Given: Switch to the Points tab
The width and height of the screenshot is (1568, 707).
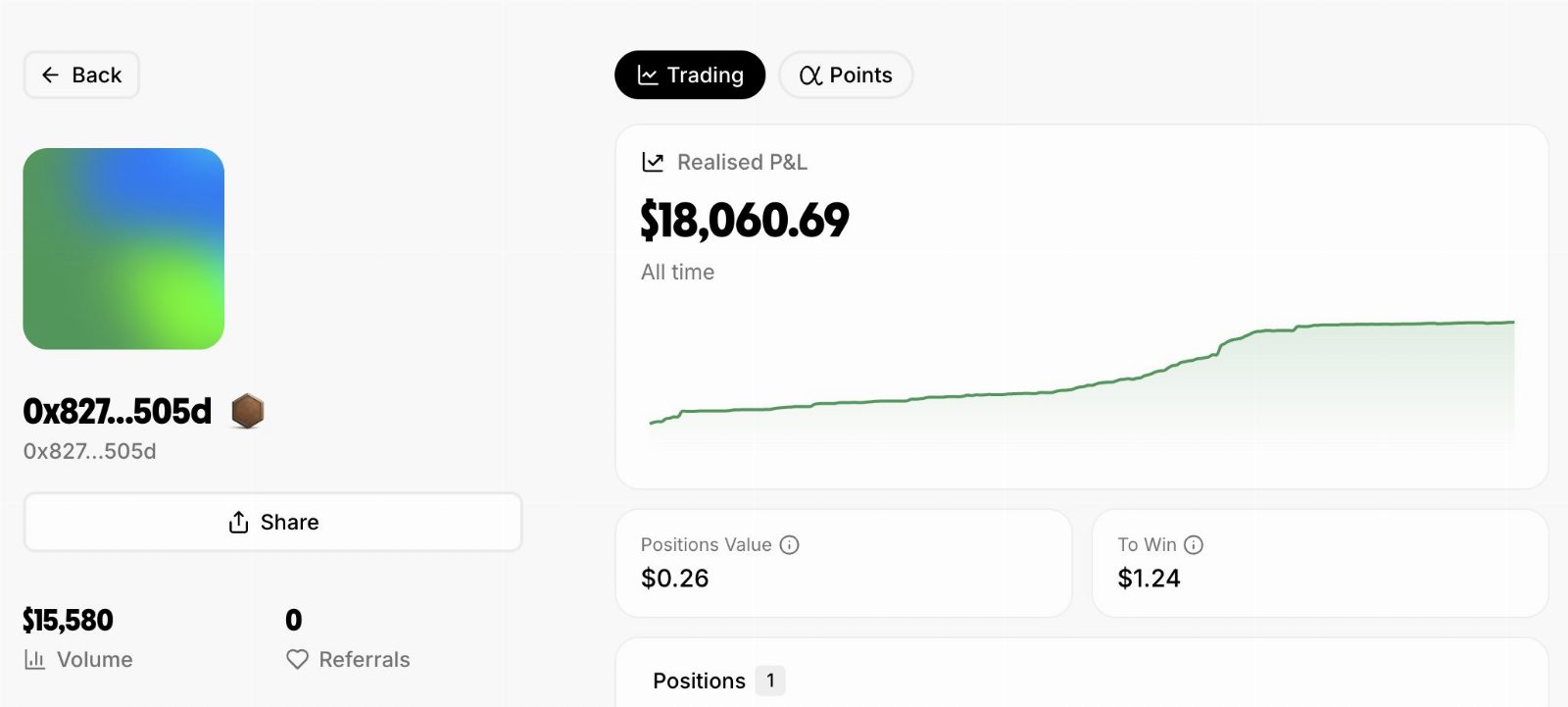Looking at the screenshot, I should tap(846, 76).
